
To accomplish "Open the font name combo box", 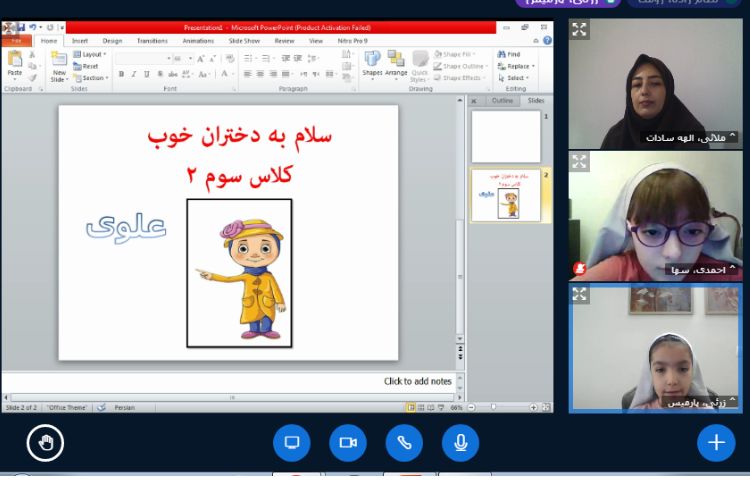I will pos(143,58).
